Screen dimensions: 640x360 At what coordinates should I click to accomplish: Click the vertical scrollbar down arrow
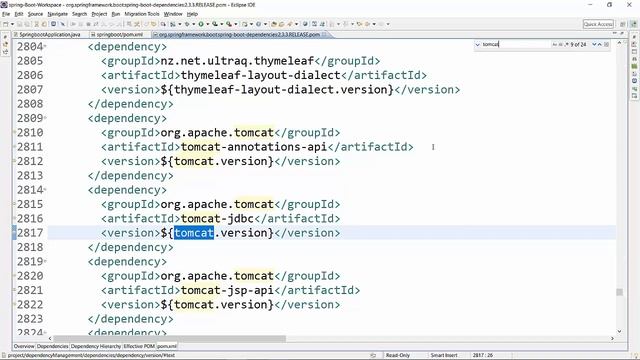tap(620, 331)
